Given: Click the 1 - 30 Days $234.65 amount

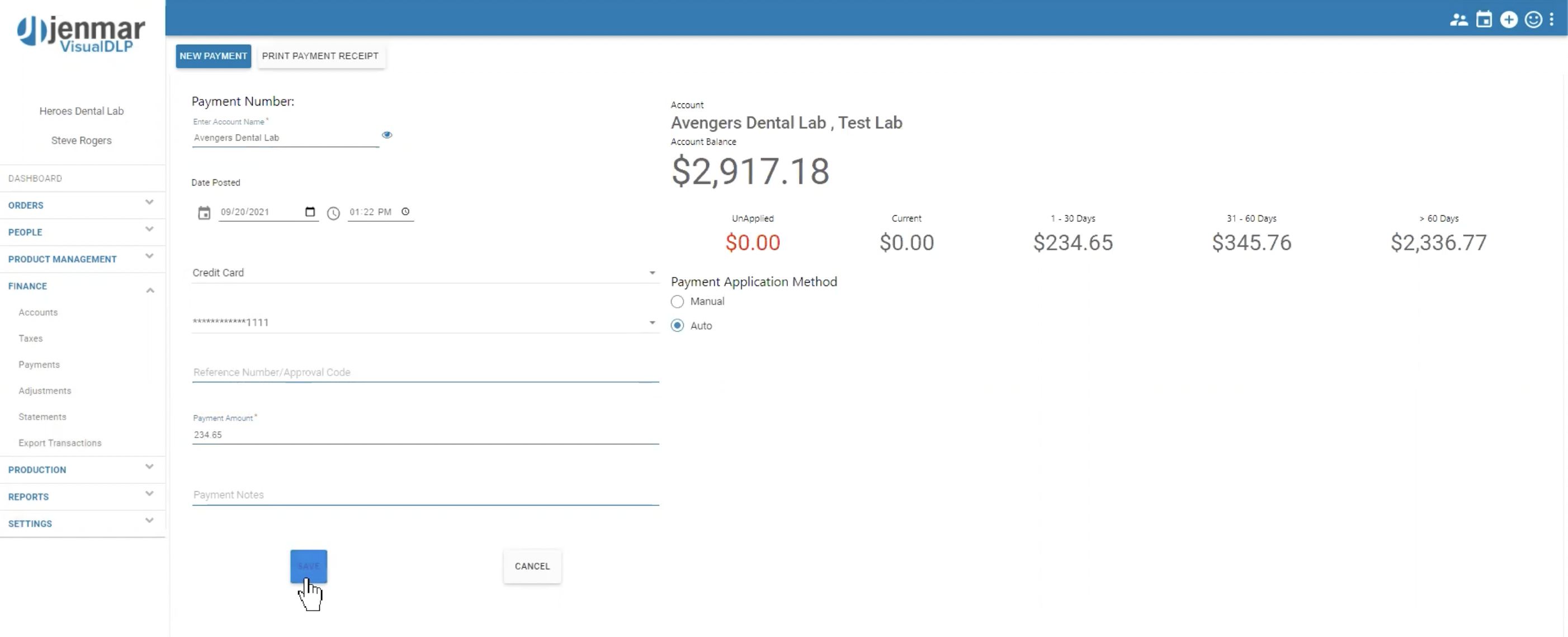Looking at the screenshot, I should (1073, 243).
